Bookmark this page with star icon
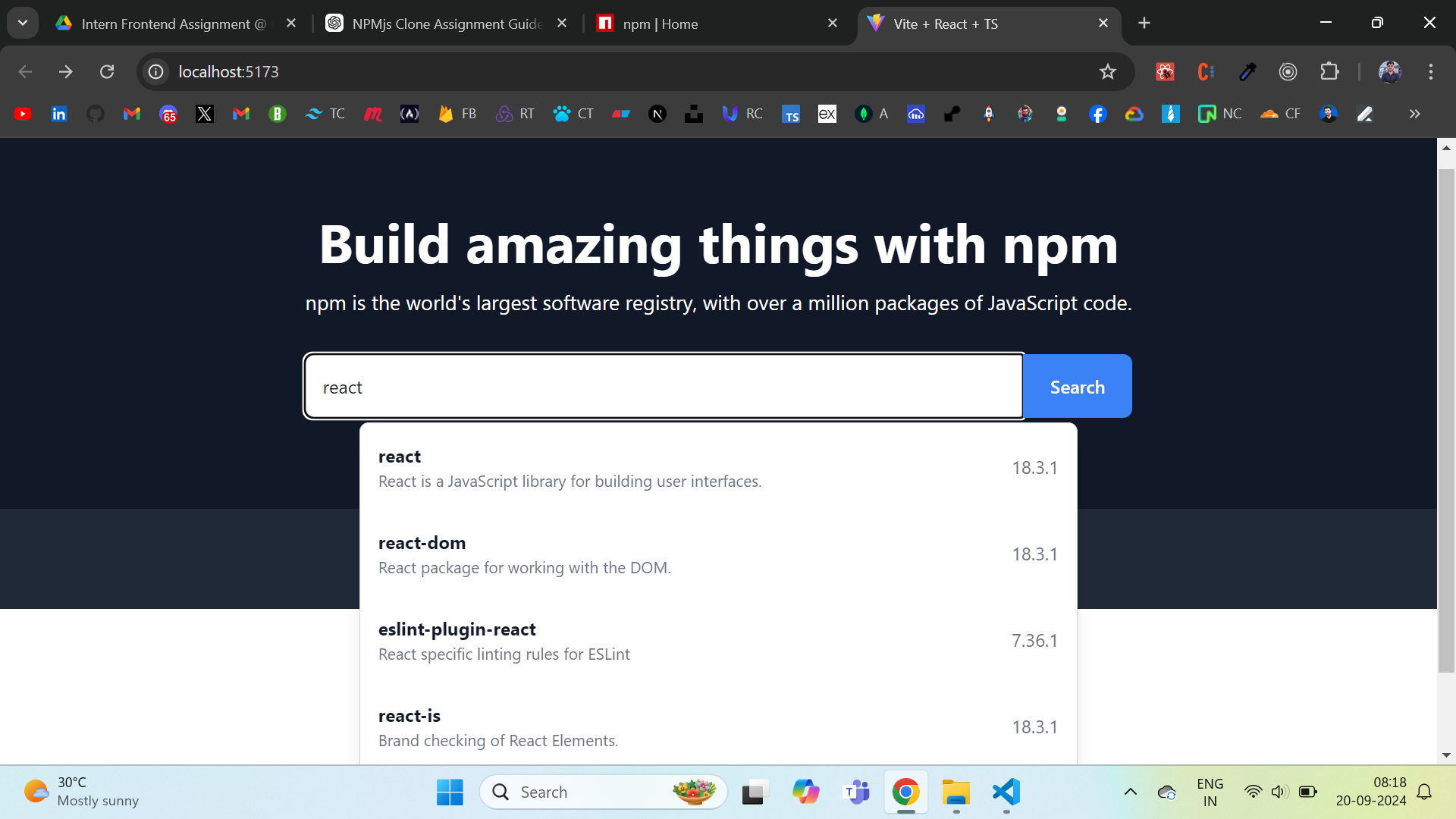The height and width of the screenshot is (819, 1456). click(1108, 71)
